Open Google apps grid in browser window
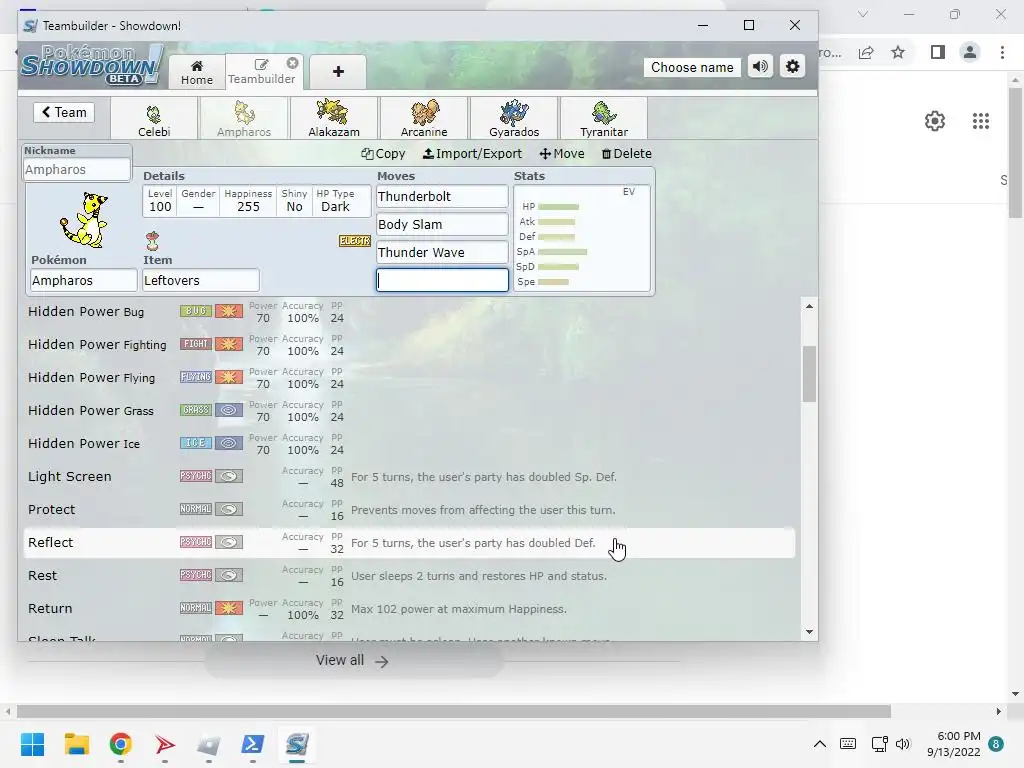 (980, 121)
